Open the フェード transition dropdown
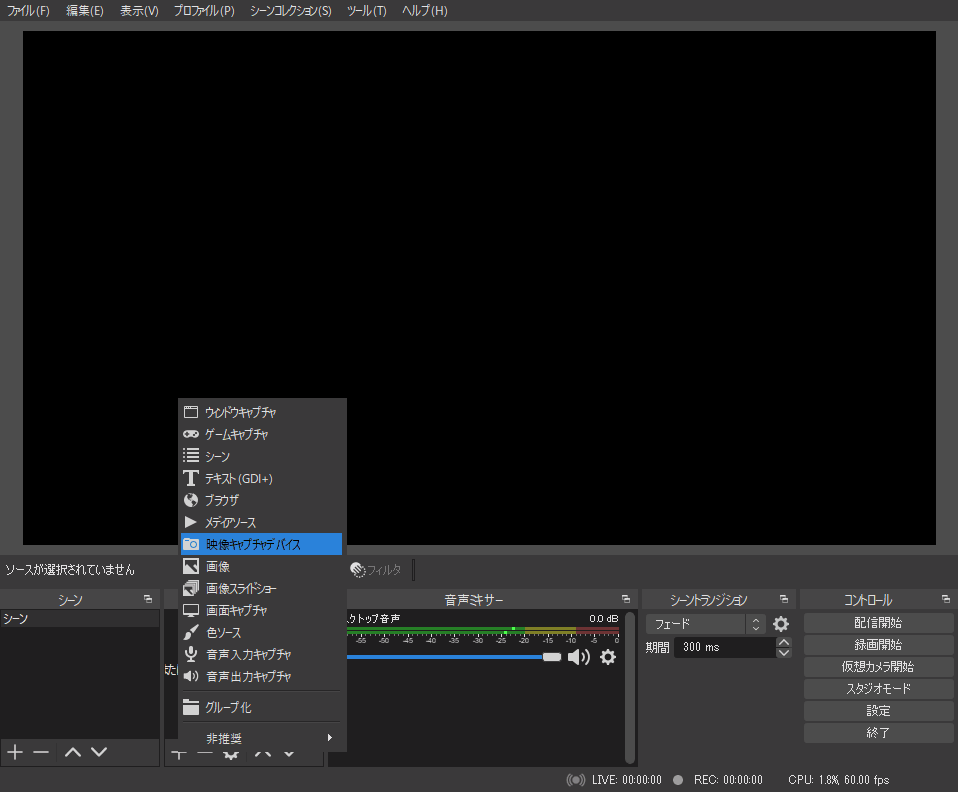Viewport: 958px width, 792px height. click(706, 624)
